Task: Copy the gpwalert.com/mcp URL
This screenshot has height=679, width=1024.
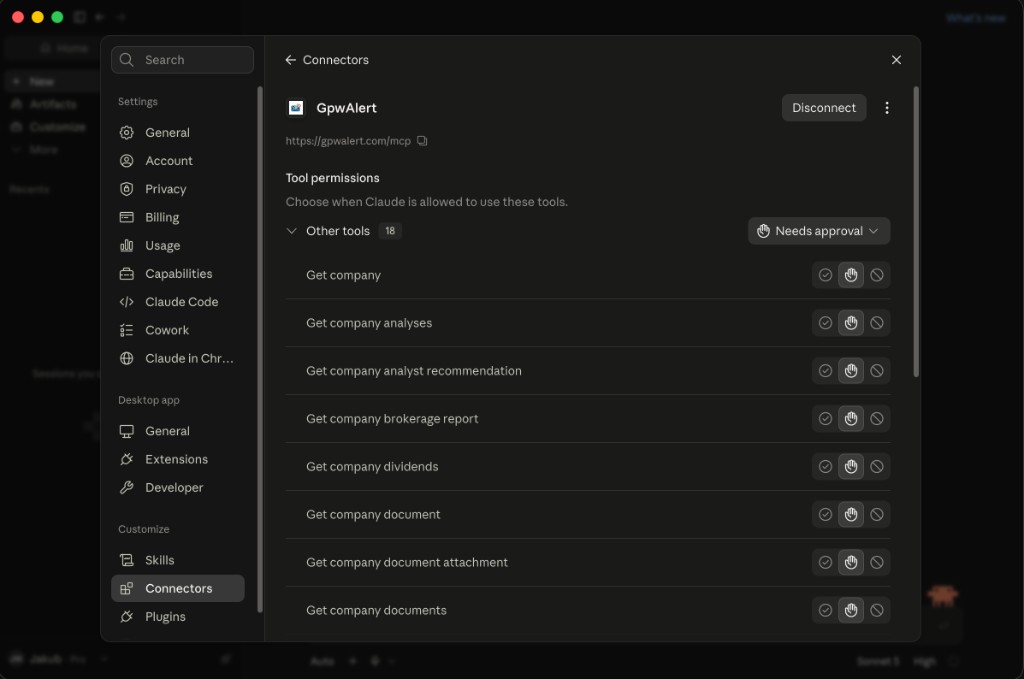Action: 422,140
